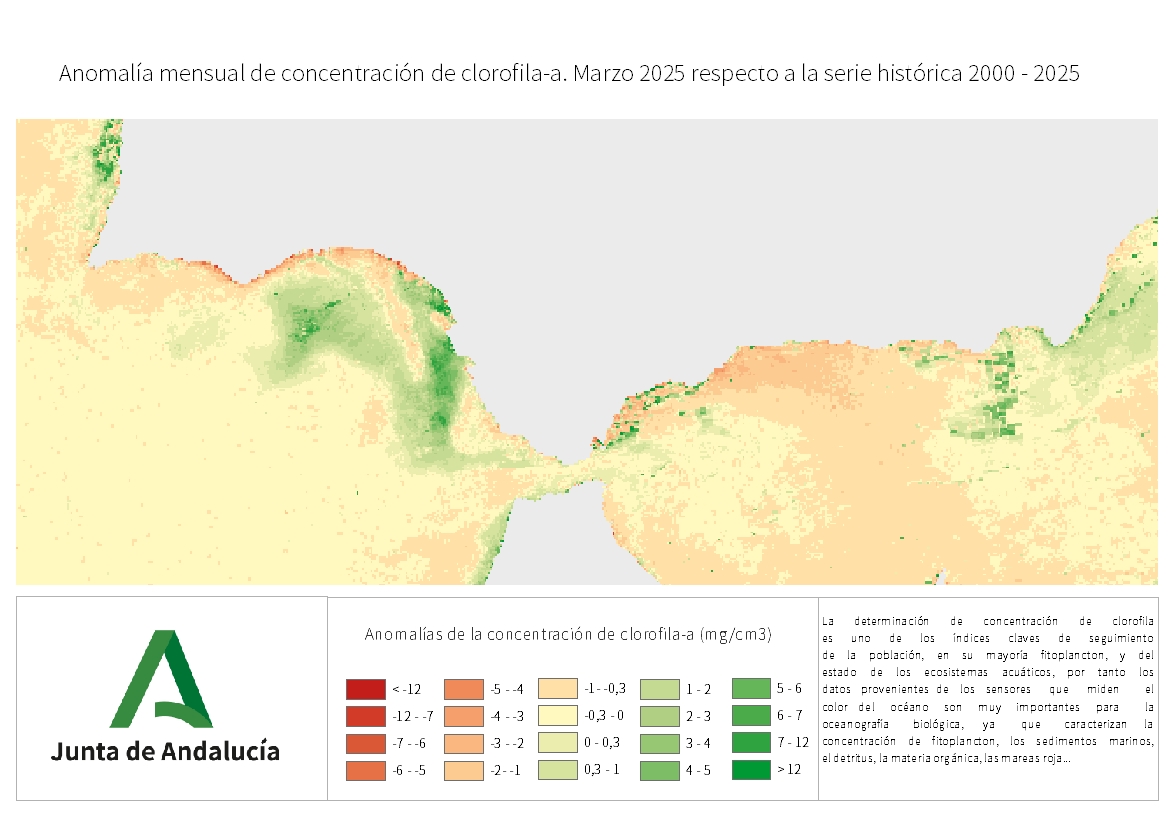The image size is (1170, 827).
Task: Click the legend heading "Anomalías de la concentración"
Action: click(568, 634)
